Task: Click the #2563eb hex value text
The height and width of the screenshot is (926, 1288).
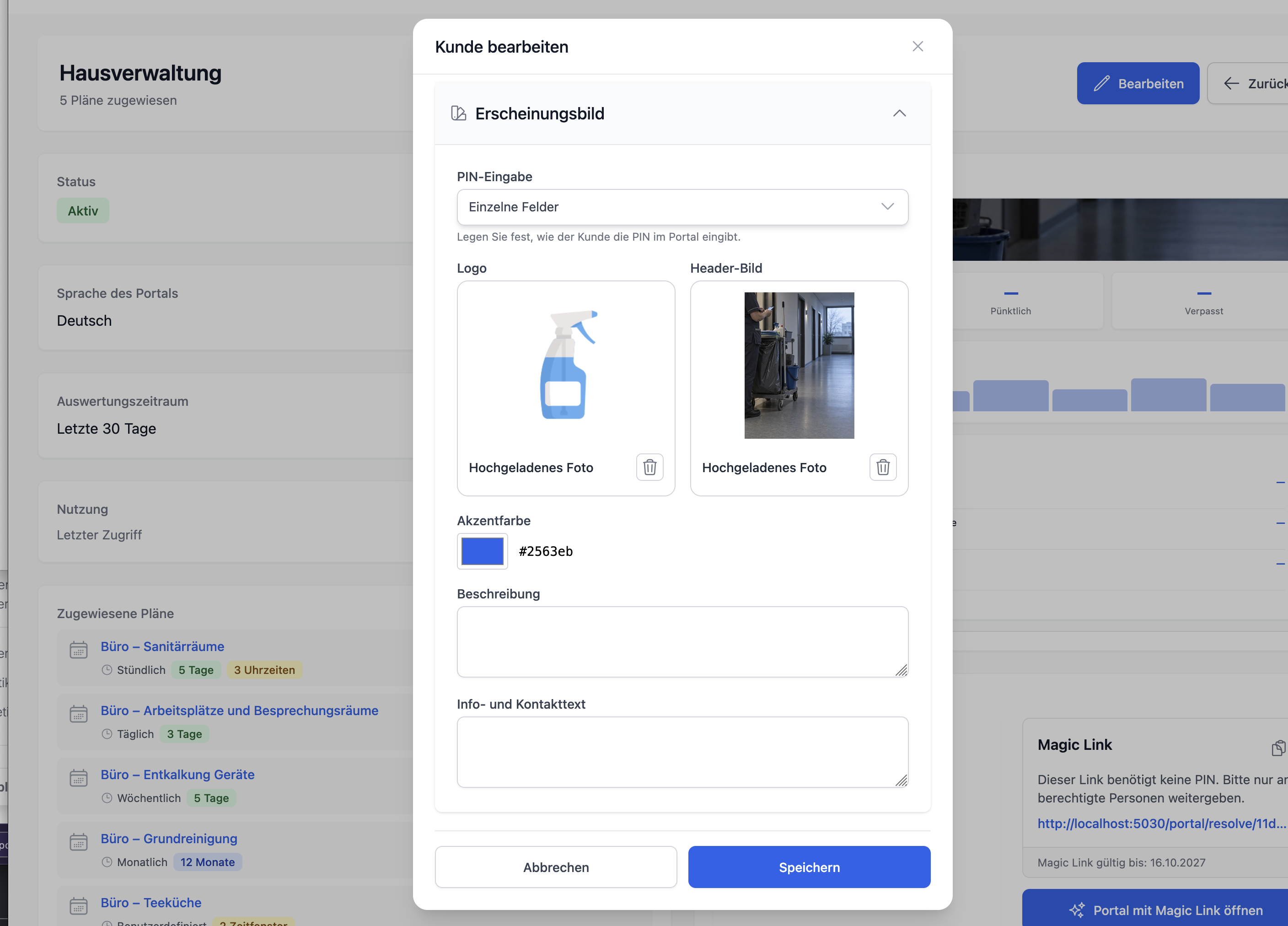Action: 545,551
